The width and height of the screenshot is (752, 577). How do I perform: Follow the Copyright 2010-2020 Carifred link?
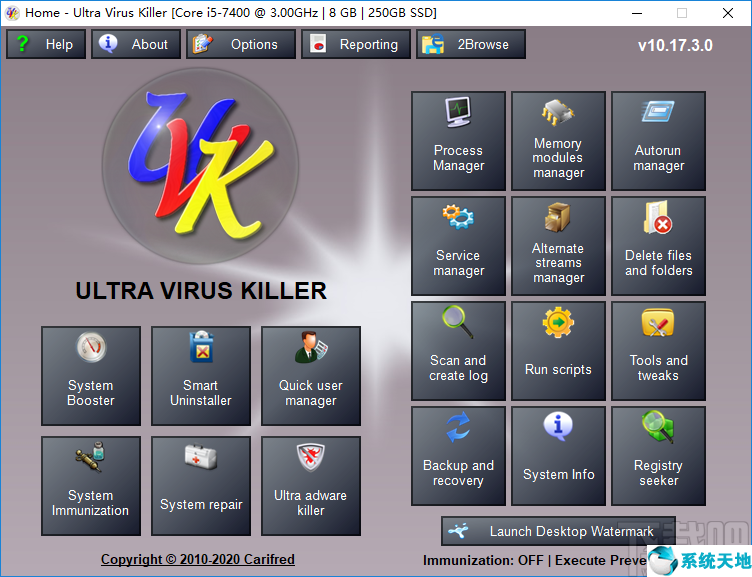(198, 559)
